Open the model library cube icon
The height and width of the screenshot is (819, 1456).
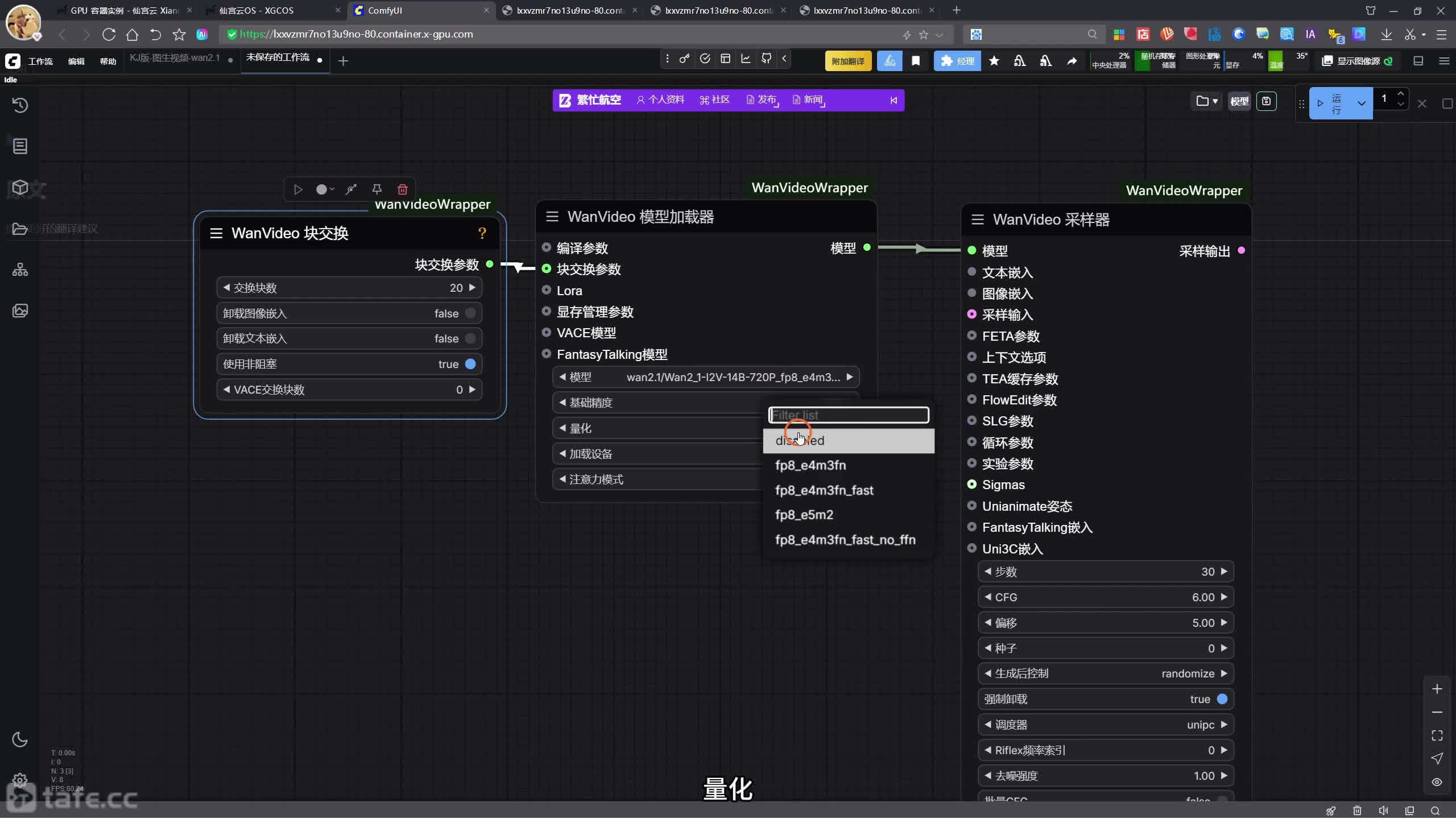pyautogui.click(x=20, y=187)
